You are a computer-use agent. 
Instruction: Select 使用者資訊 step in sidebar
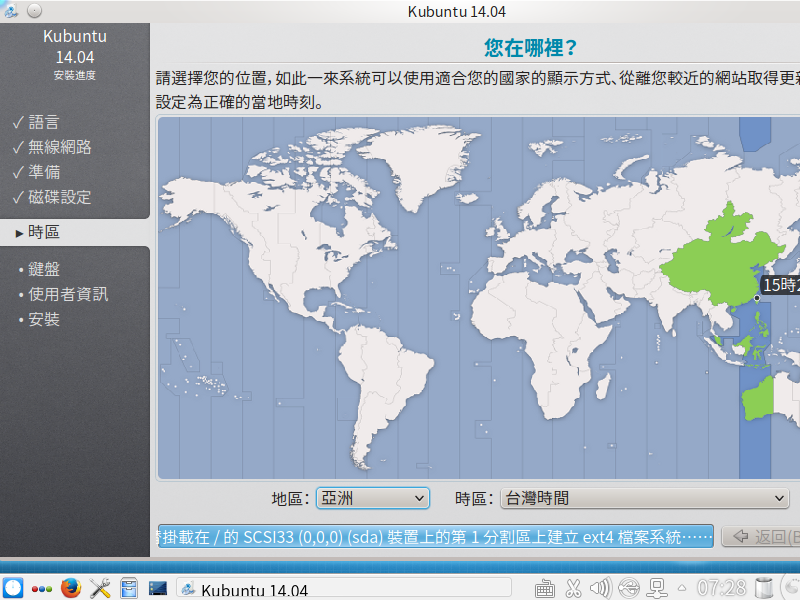point(68,294)
